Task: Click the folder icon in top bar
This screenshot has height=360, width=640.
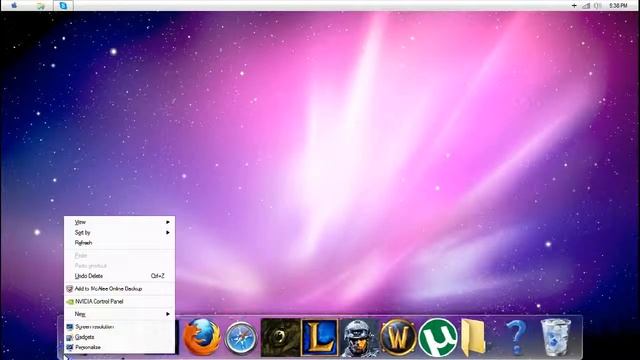Action: [x=40, y=6]
